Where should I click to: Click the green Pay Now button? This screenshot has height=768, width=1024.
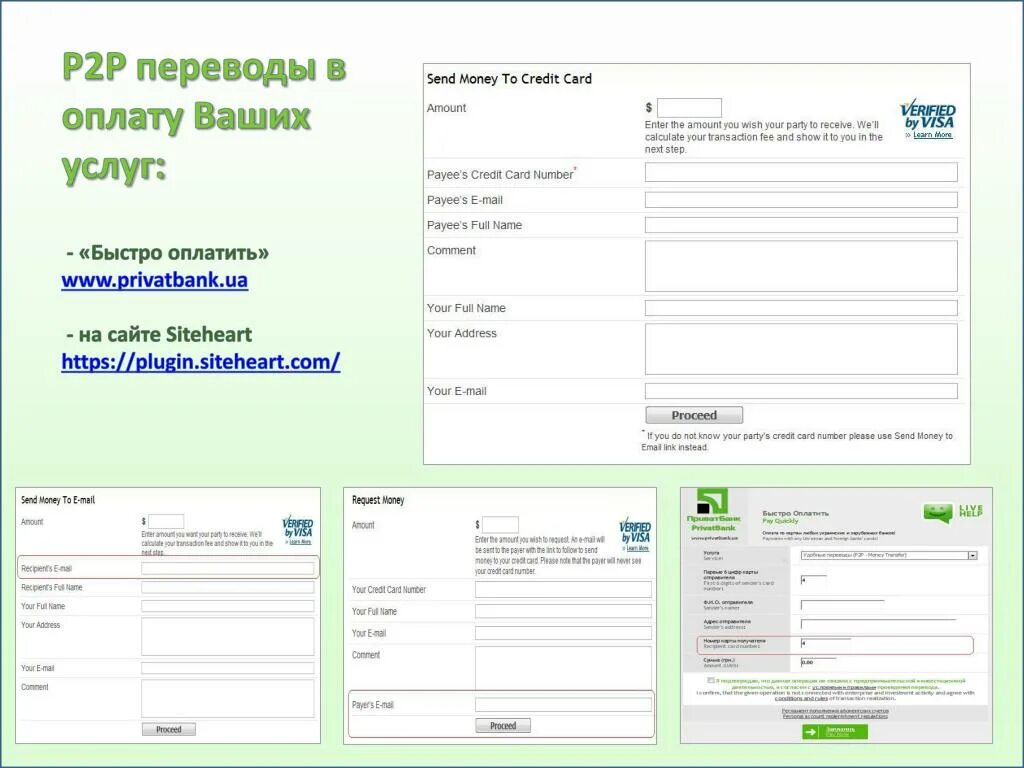(x=835, y=731)
